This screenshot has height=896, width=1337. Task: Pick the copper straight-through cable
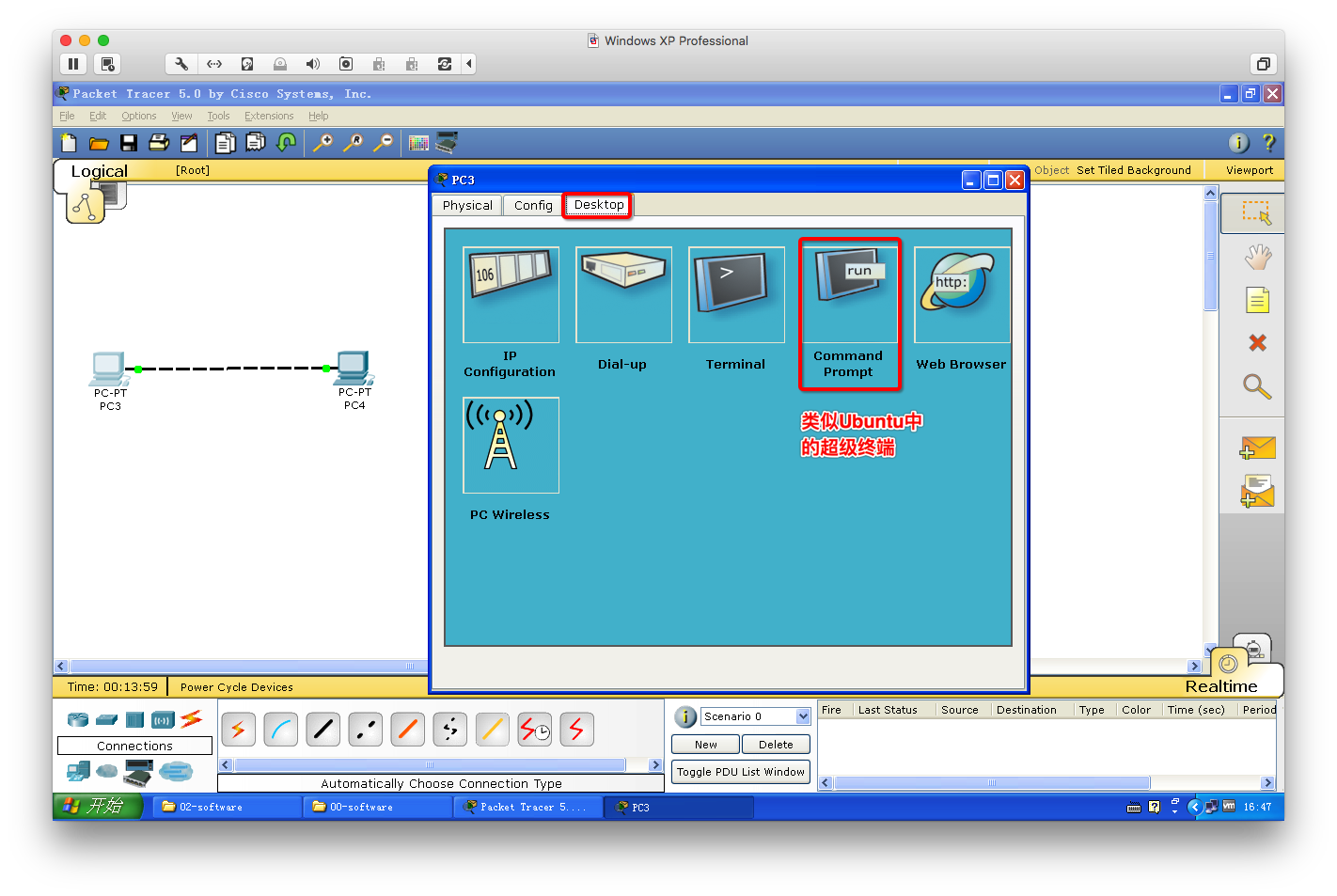(x=322, y=730)
